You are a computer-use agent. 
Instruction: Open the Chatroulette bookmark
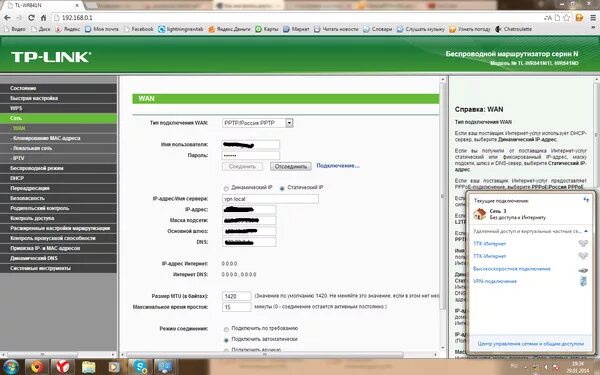(x=514, y=29)
